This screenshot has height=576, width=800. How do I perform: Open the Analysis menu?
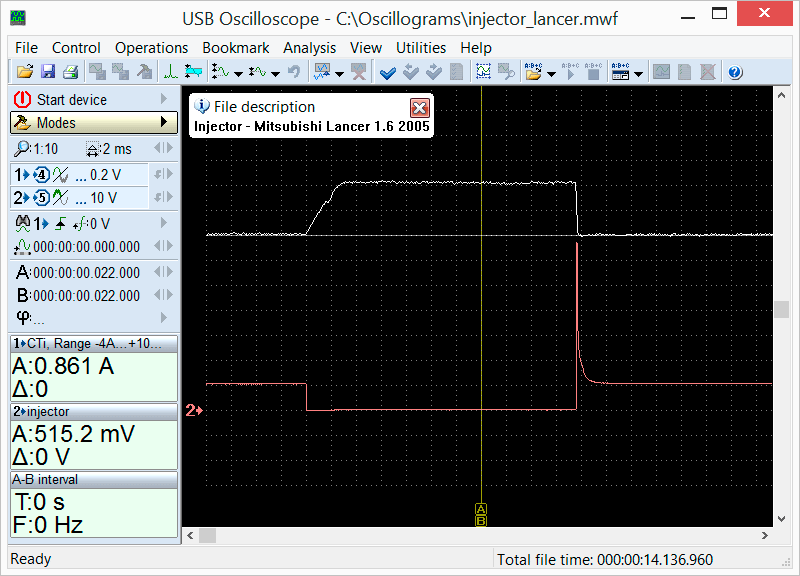[309, 48]
